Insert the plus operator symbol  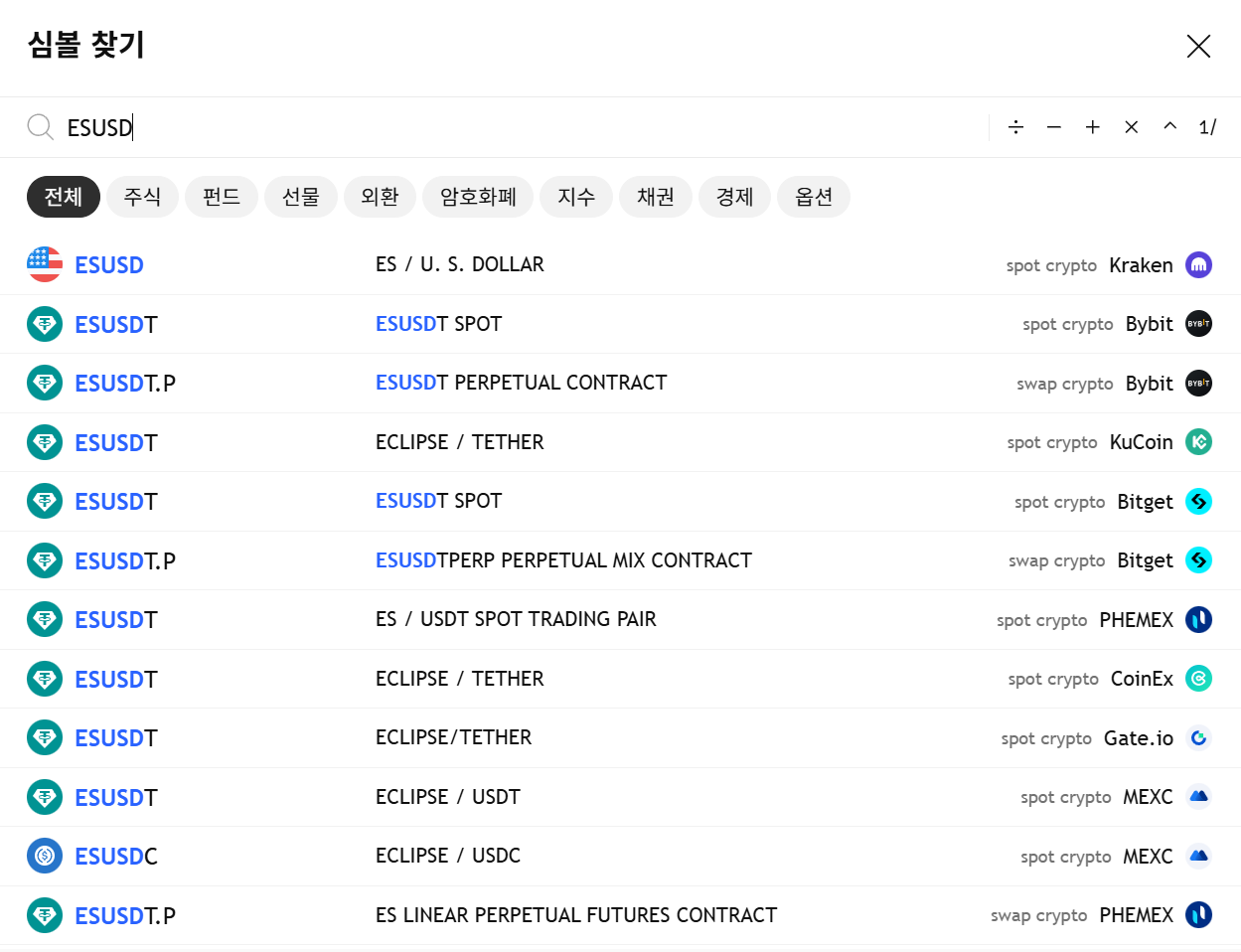(1093, 127)
